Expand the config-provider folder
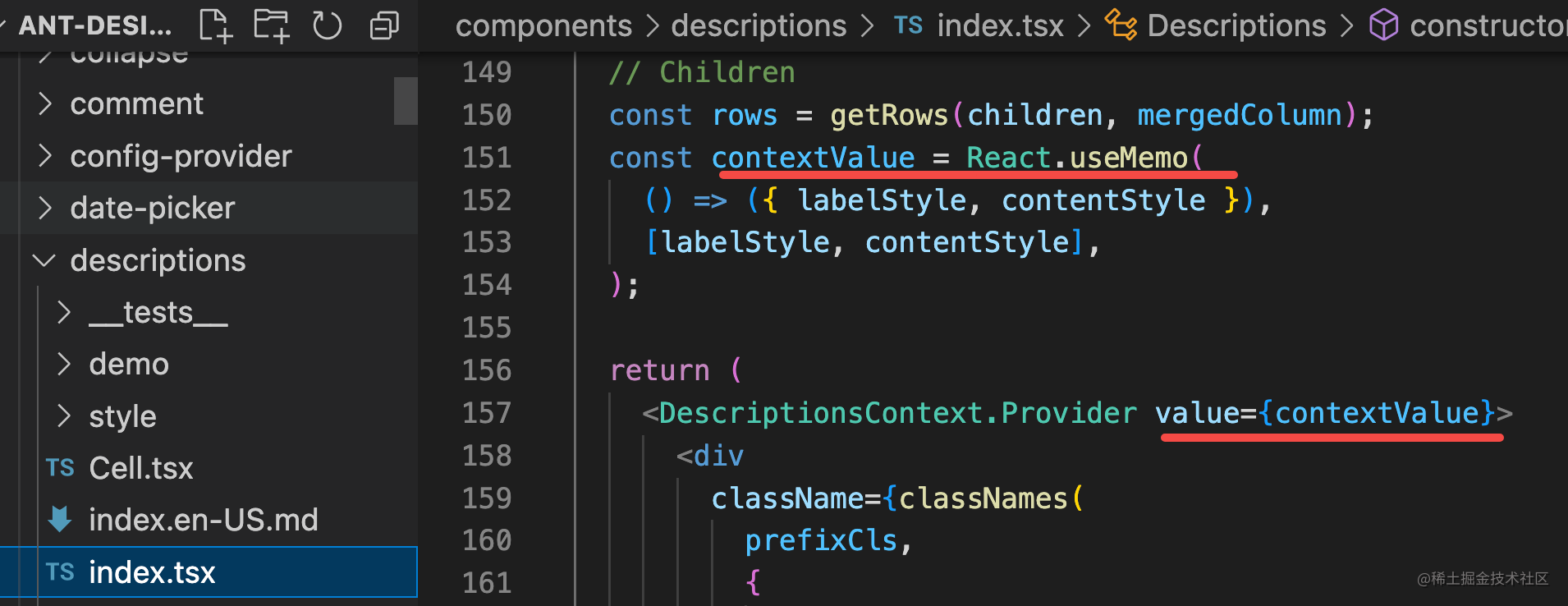Image resolution: width=1568 pixels, height=606 pixels. tap(46, 156)
